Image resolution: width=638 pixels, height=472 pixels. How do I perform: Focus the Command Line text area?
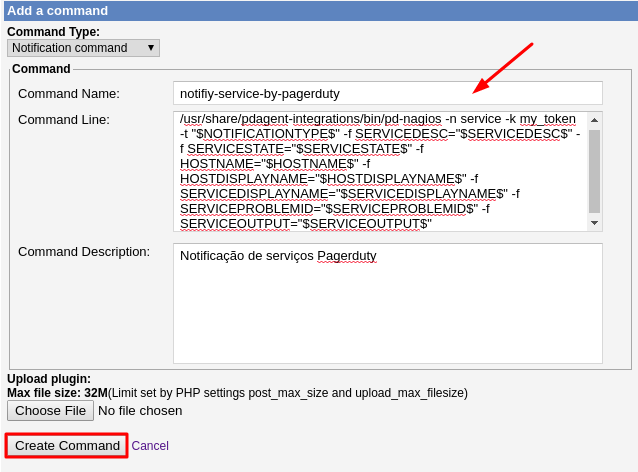pos(378,171)
